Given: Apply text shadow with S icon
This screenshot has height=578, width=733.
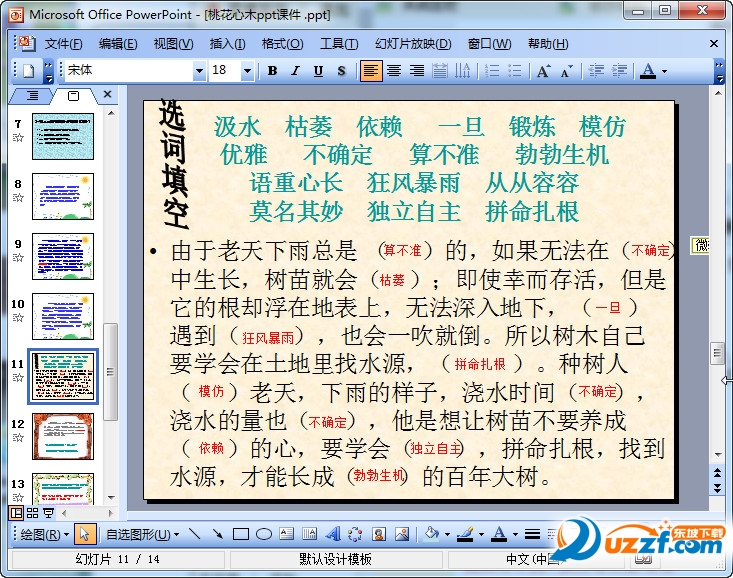Looking at the screenshot, I should (341, 71).
